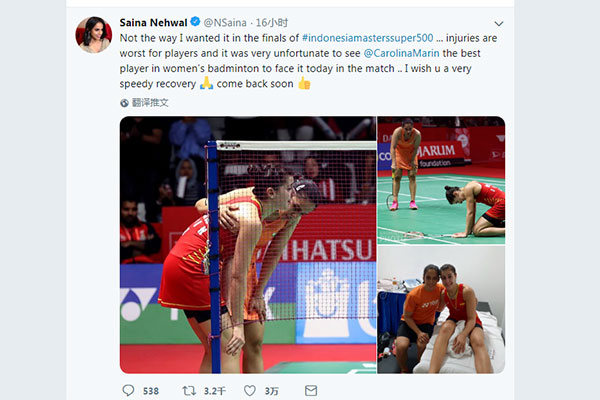This screenshot has height=400, width=600.
Task: Open Saina Nehwal's profile avatar
Action: [94, 34]
